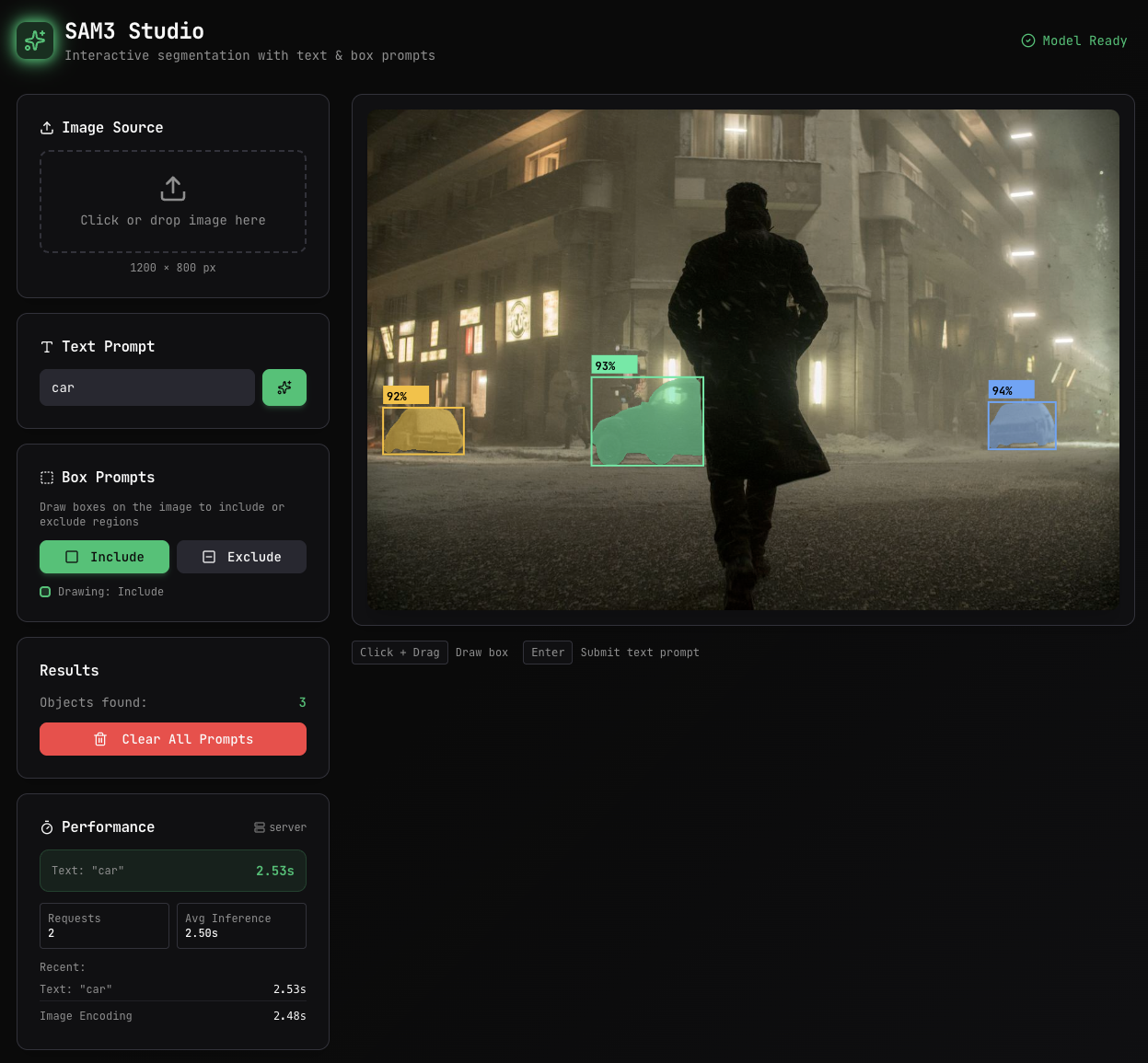Click the upload arrow icon in drop zone
The height and width of the screenshot is (1063, 1148).
(173, 189)
